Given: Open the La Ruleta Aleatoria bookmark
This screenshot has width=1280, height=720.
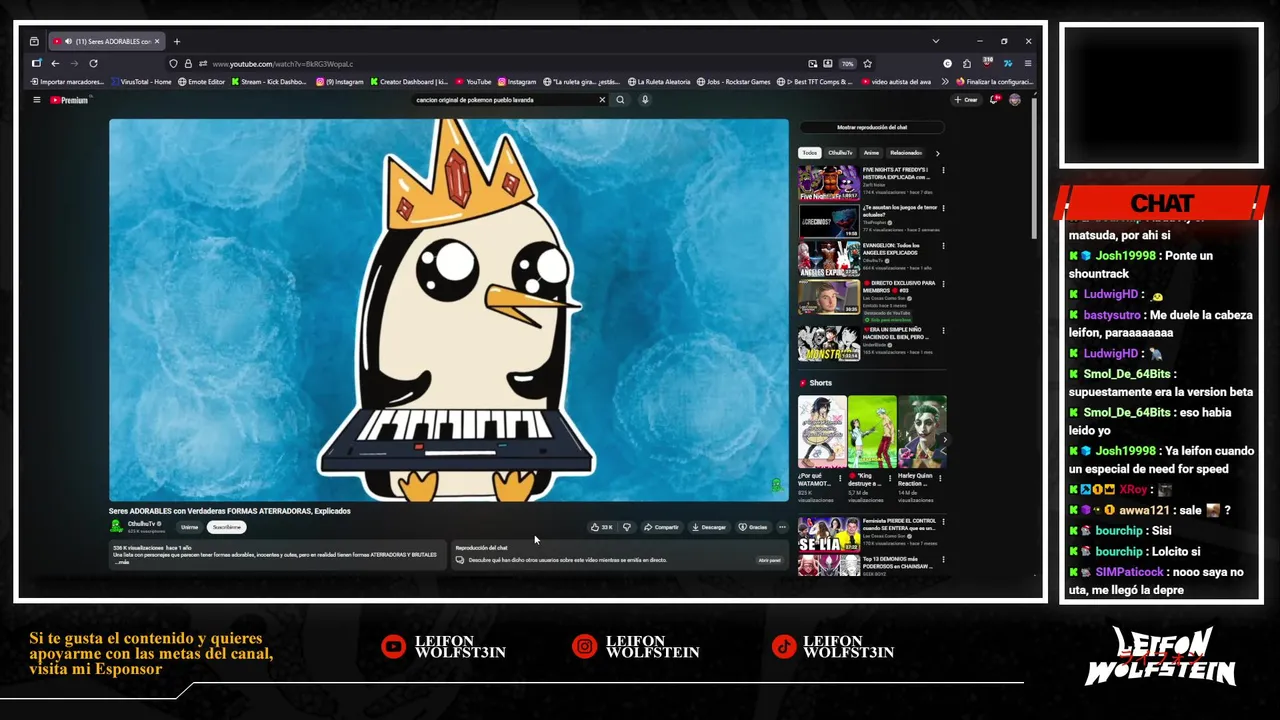Looking at the screenshot, I should point(658,82).
